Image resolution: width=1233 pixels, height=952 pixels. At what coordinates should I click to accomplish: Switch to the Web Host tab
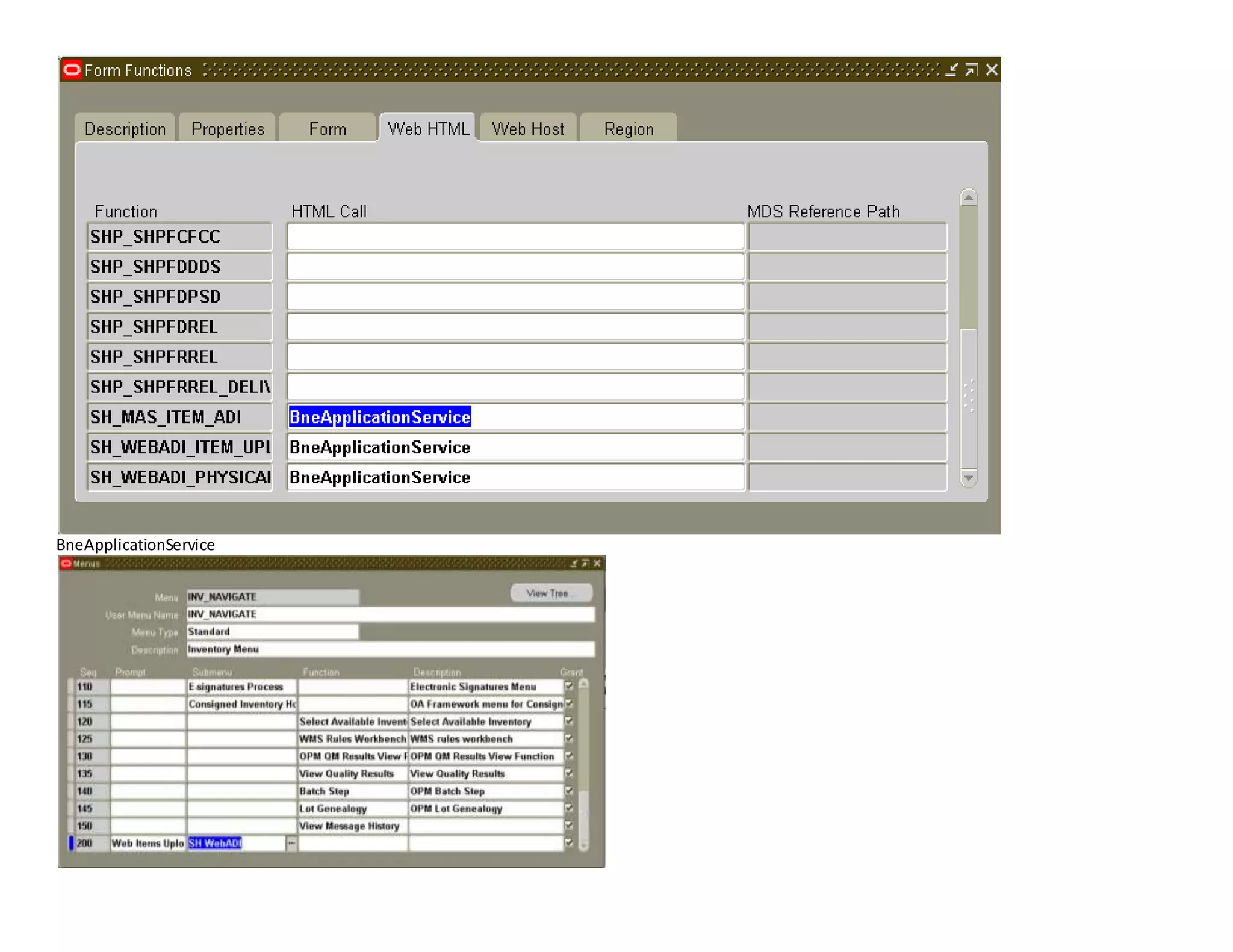(528, 128)
